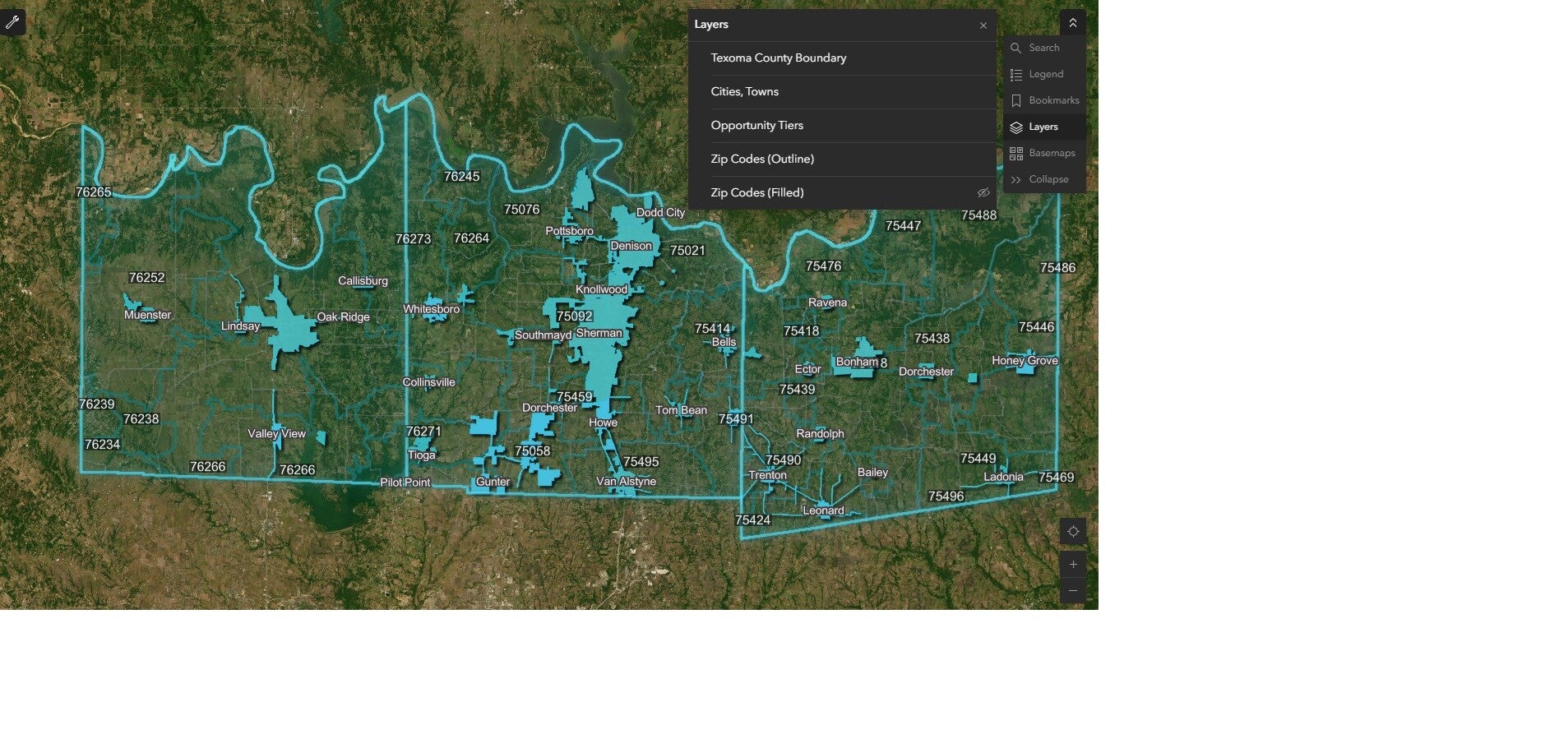The width and height of the screenshot is (1568, 748).
Task: Click the Trenton town label
Action: [767, 475]
